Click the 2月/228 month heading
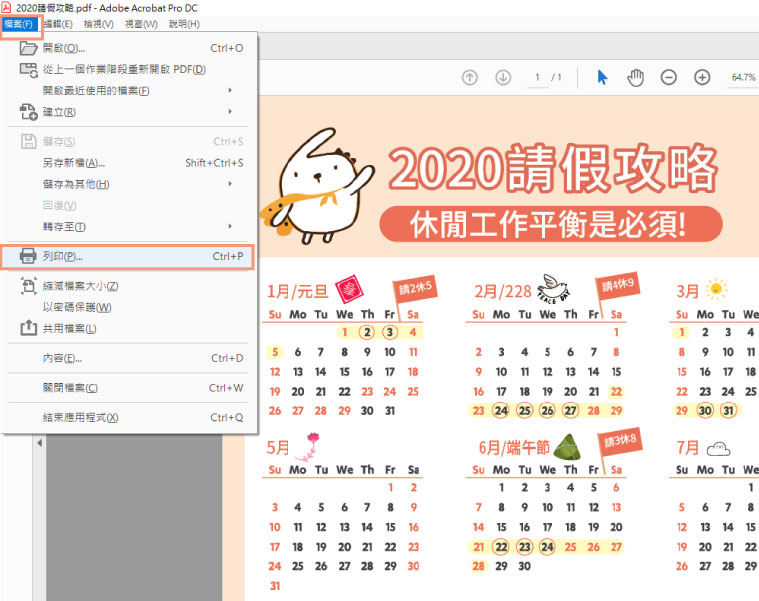The width and height of the screenshot is (759, 601). tap(502, 291)
